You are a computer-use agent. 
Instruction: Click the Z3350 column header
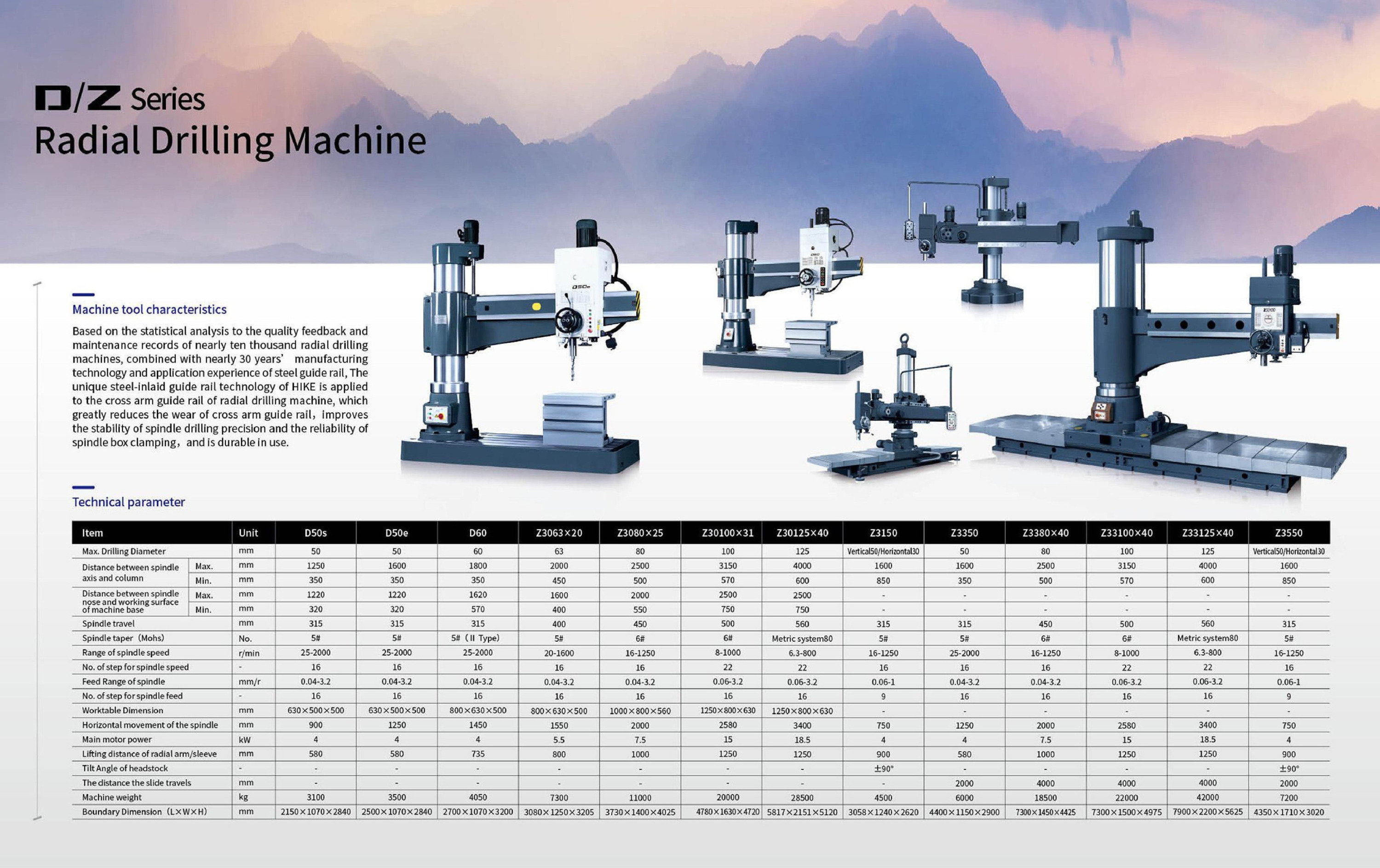point(964,533)
